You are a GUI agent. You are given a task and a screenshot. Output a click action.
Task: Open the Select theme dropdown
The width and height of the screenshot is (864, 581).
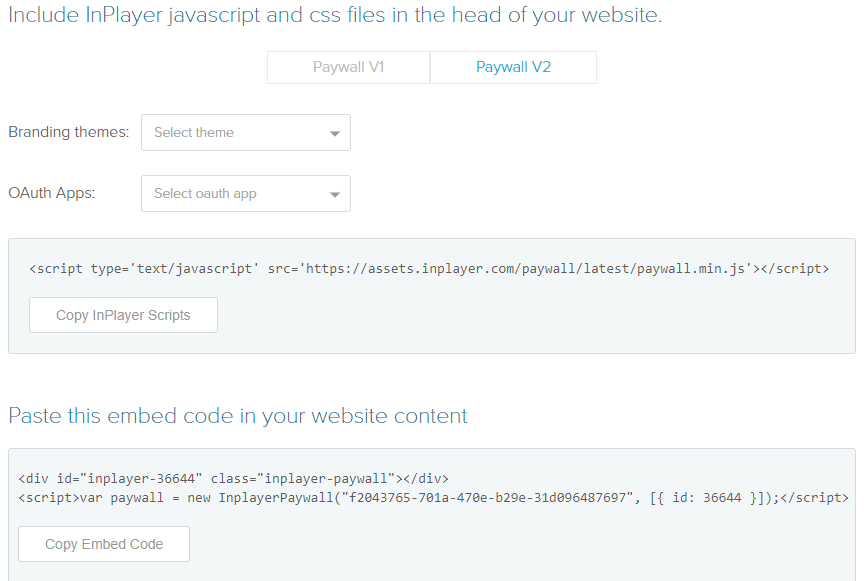click(246, 132)
